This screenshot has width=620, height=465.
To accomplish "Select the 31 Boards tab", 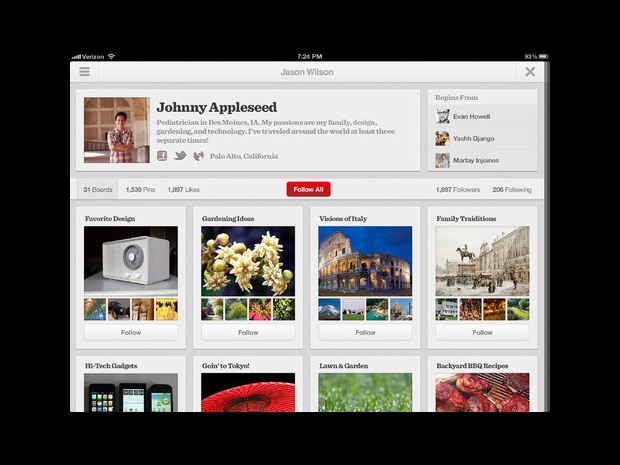I will (98, 189).
